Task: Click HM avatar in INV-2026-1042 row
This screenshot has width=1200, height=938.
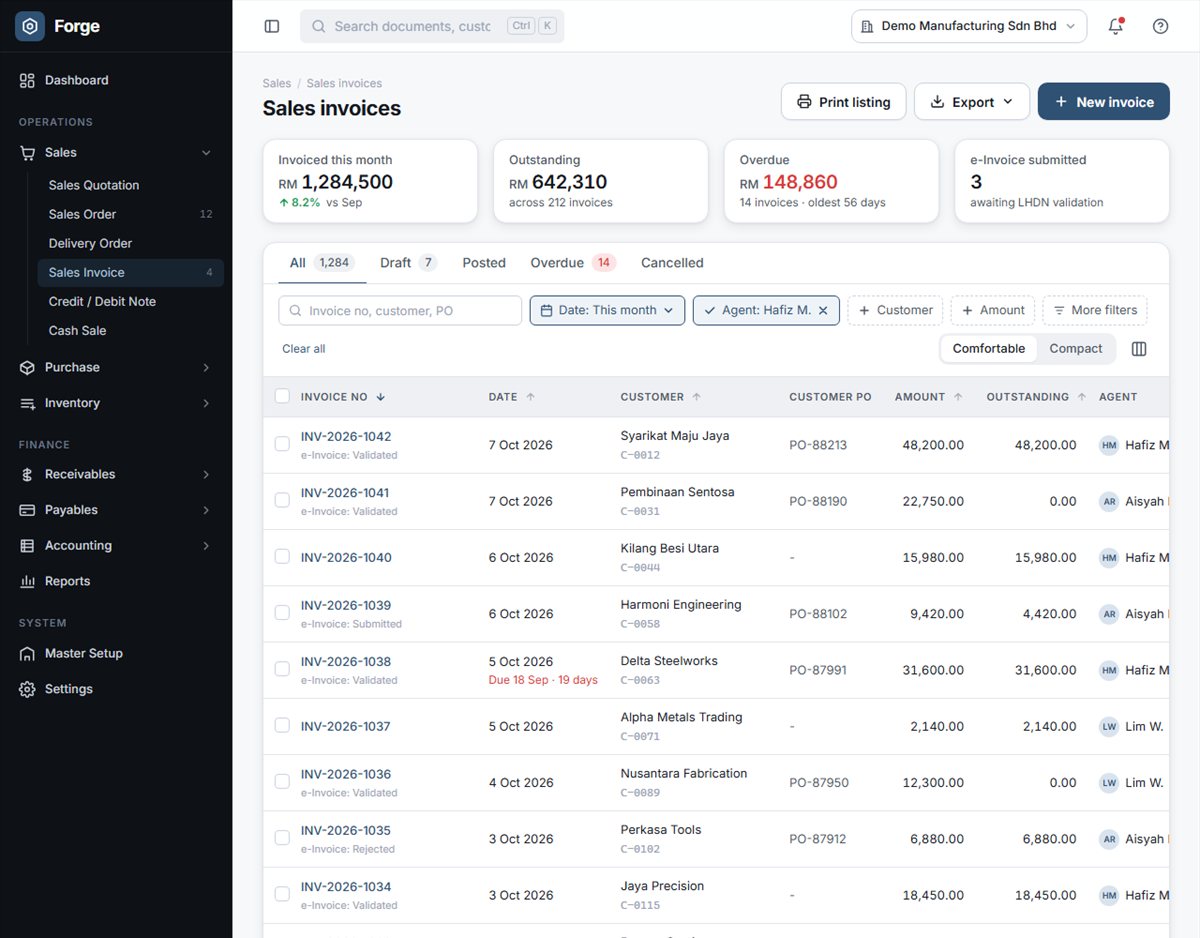Action: point(1109,445)
